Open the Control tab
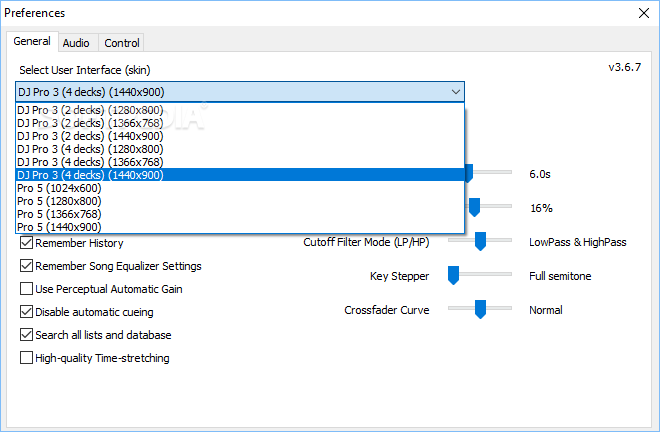Screen dimensions: 660x432 [122, 43]
